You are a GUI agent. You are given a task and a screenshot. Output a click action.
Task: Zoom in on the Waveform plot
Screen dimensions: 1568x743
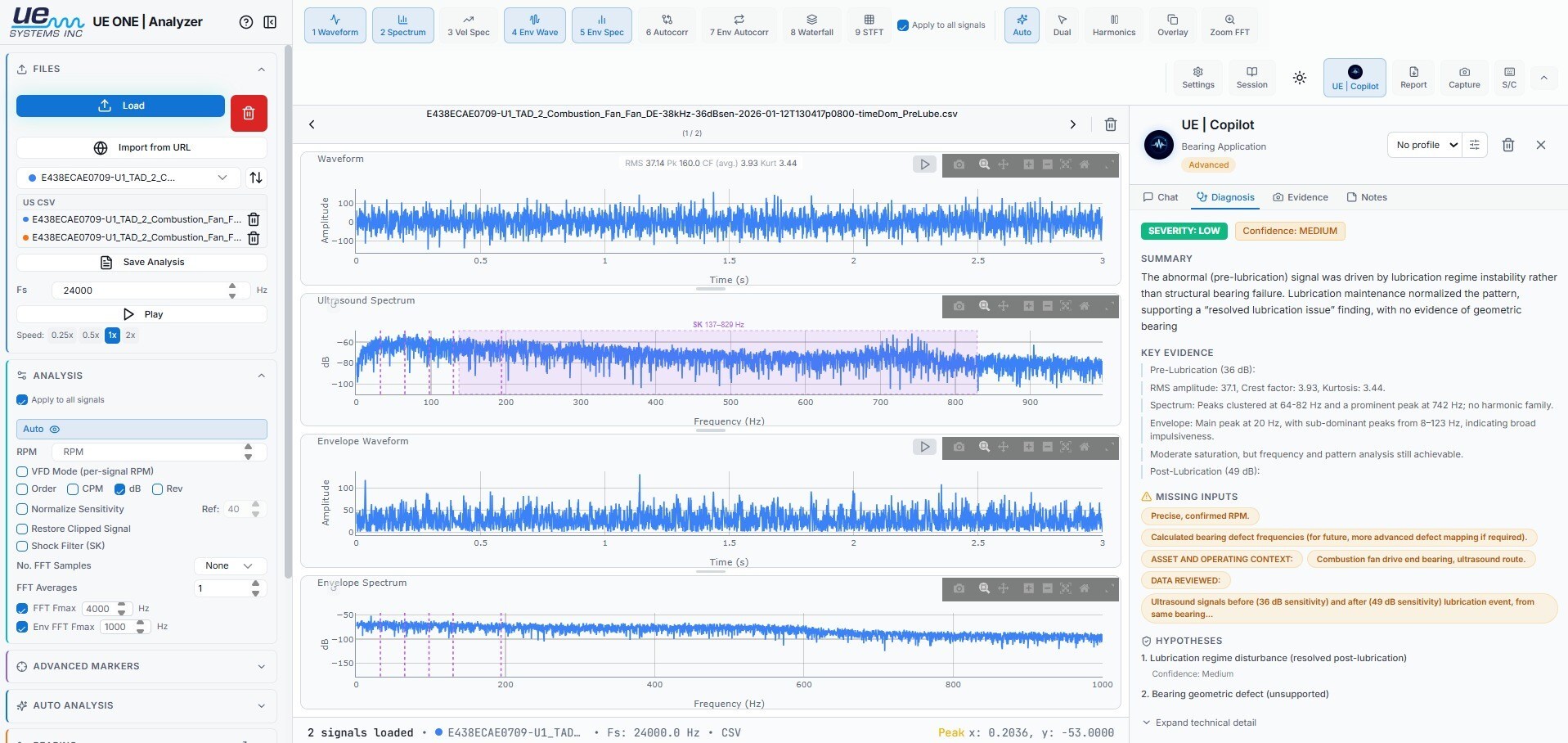(x=1028, y=164)
